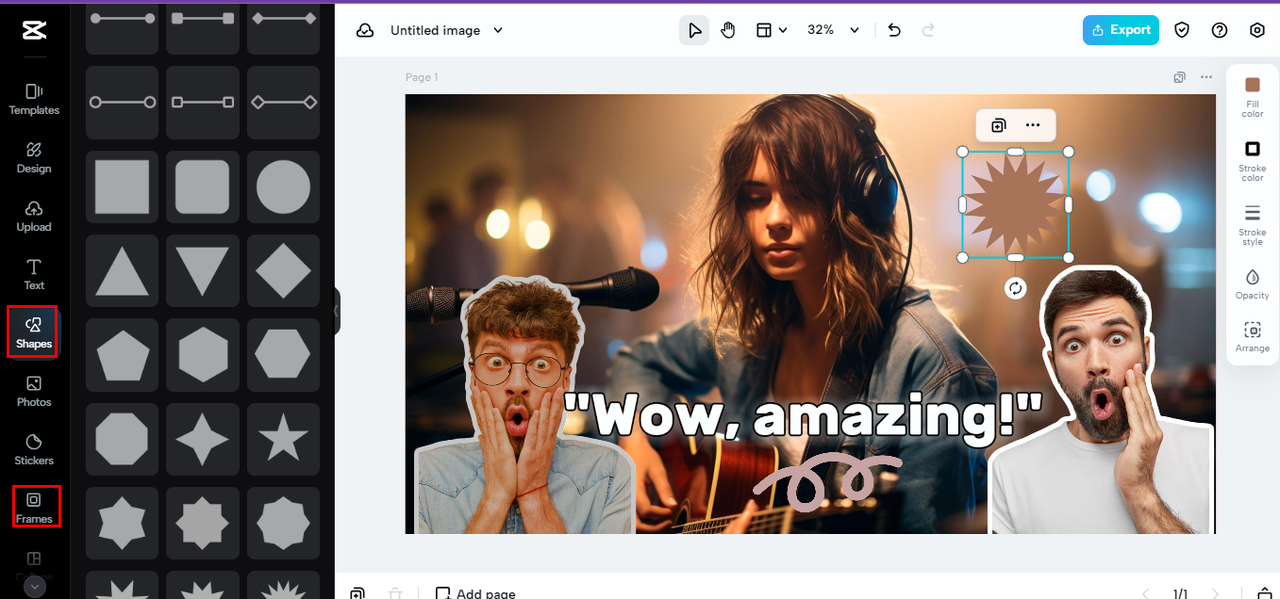Select the Shapes sidebar tab
The image size is (1280, 599).
pyautogui.click(x=34, y=332)
